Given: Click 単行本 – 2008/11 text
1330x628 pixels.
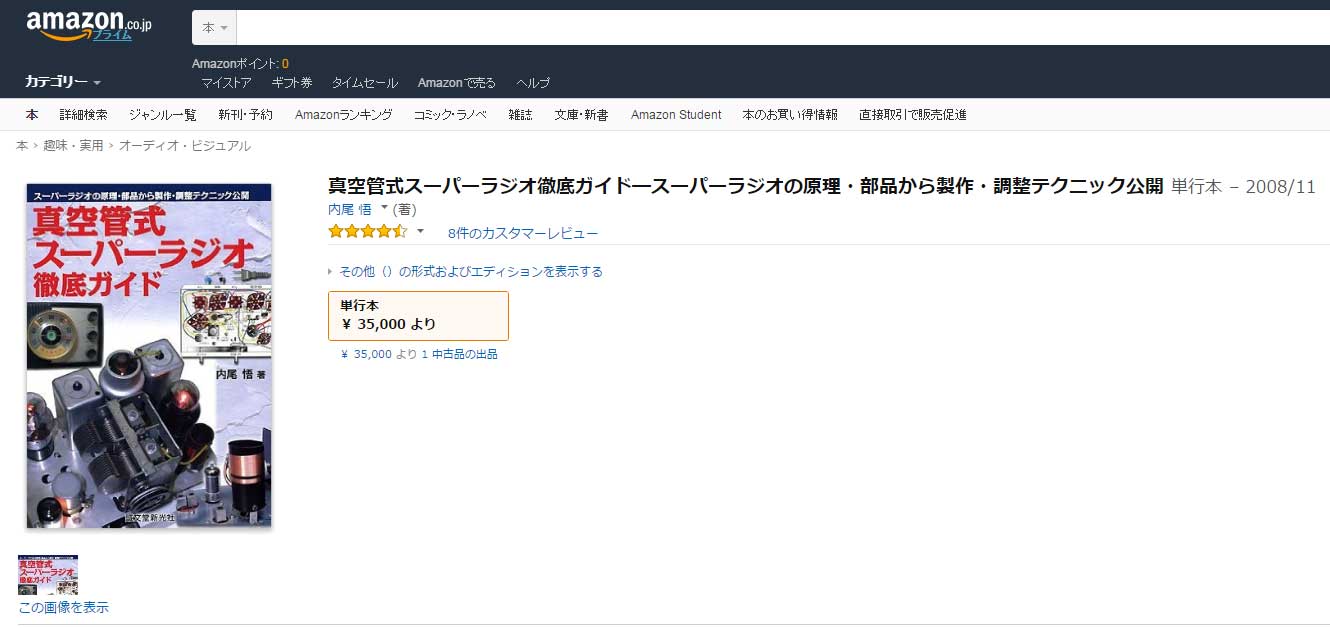Looking at the screenshot, I should click(x=1243, y=187).
